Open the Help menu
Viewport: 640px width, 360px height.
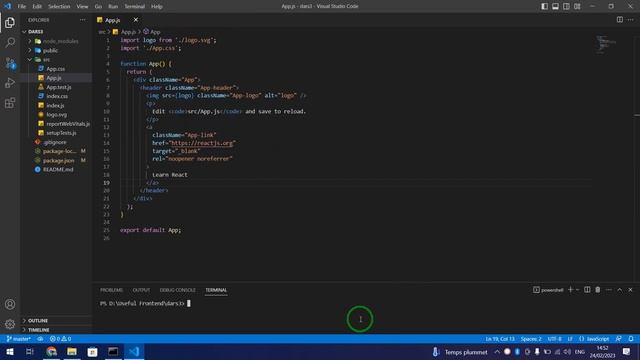157,7
